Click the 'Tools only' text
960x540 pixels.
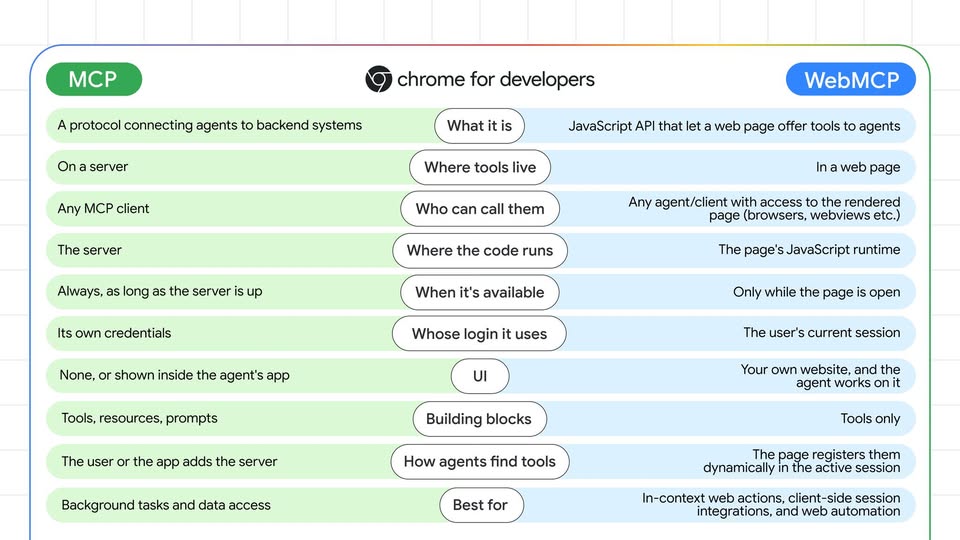point(870,419)
